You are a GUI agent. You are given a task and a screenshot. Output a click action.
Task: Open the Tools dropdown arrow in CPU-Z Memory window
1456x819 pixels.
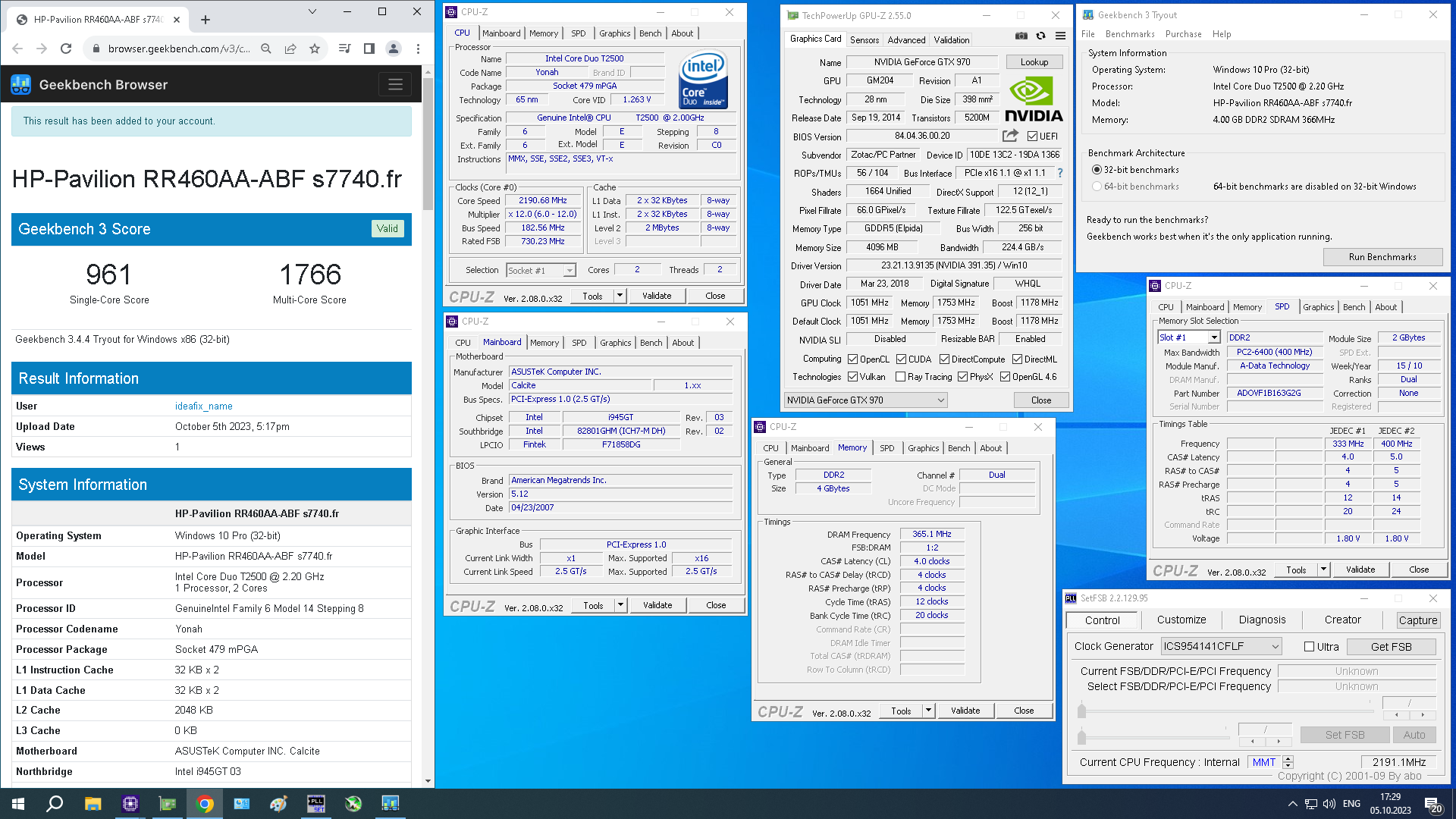point(928,711)
